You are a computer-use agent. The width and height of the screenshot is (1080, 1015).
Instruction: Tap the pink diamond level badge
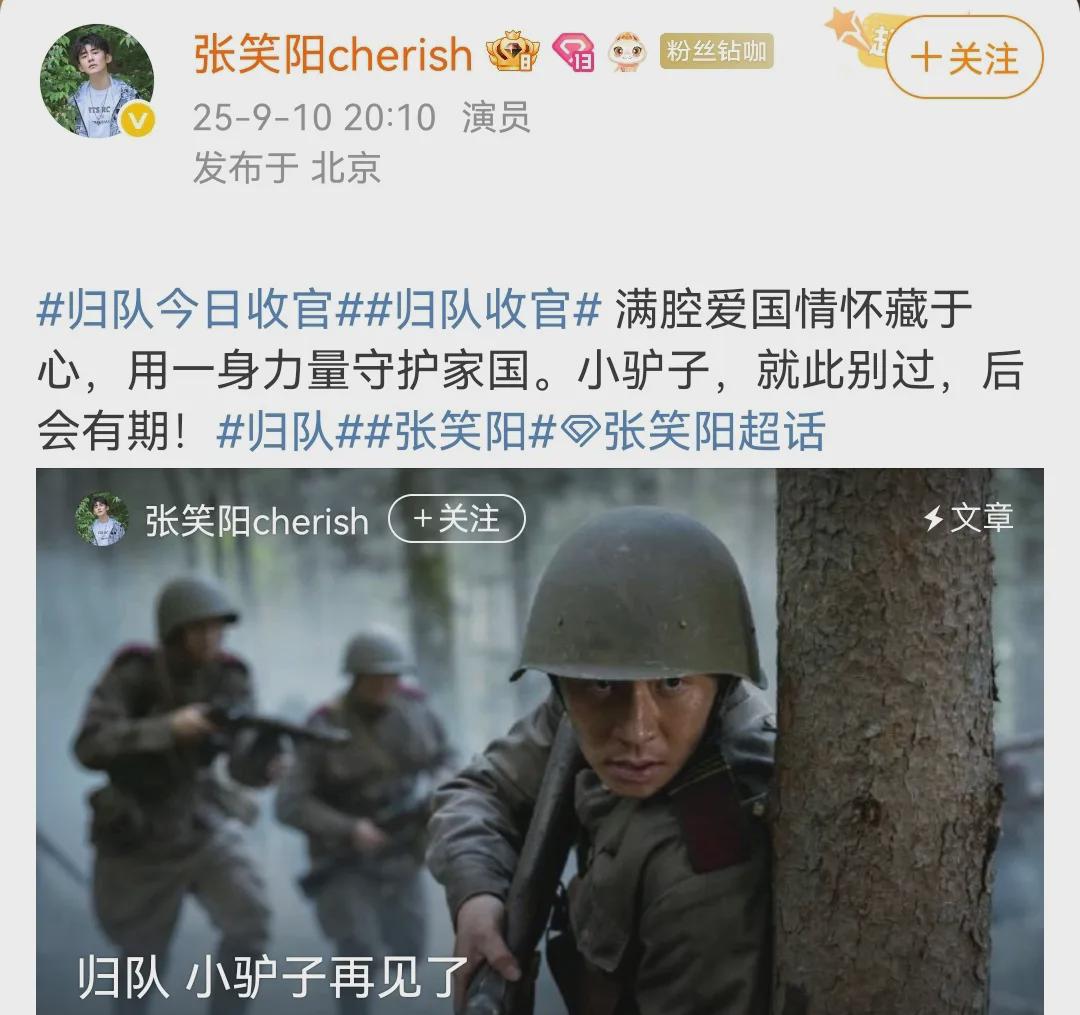click(574, 53)
